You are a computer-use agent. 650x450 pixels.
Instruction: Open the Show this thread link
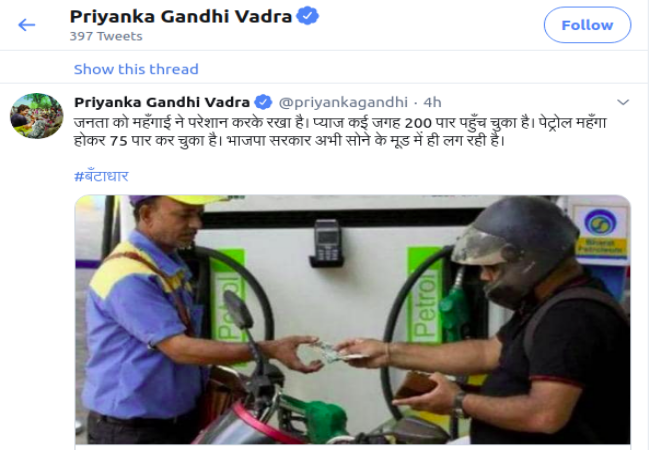click(136, 69)
